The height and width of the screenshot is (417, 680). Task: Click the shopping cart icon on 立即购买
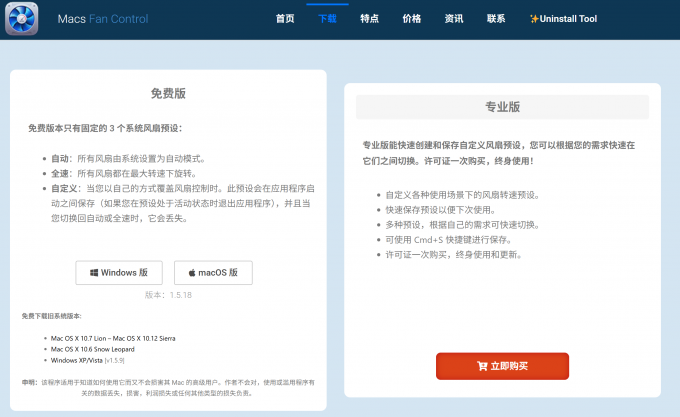click(x=482, y=366)
